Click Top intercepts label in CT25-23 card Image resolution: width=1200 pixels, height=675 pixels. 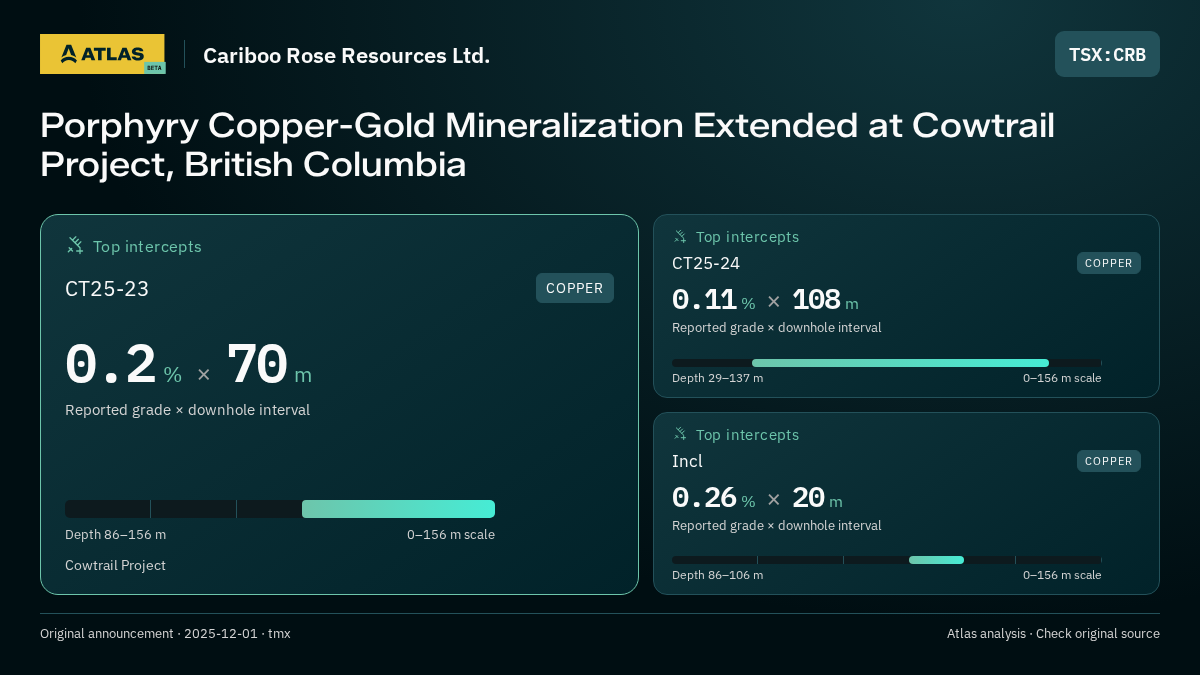click(147, 246)
